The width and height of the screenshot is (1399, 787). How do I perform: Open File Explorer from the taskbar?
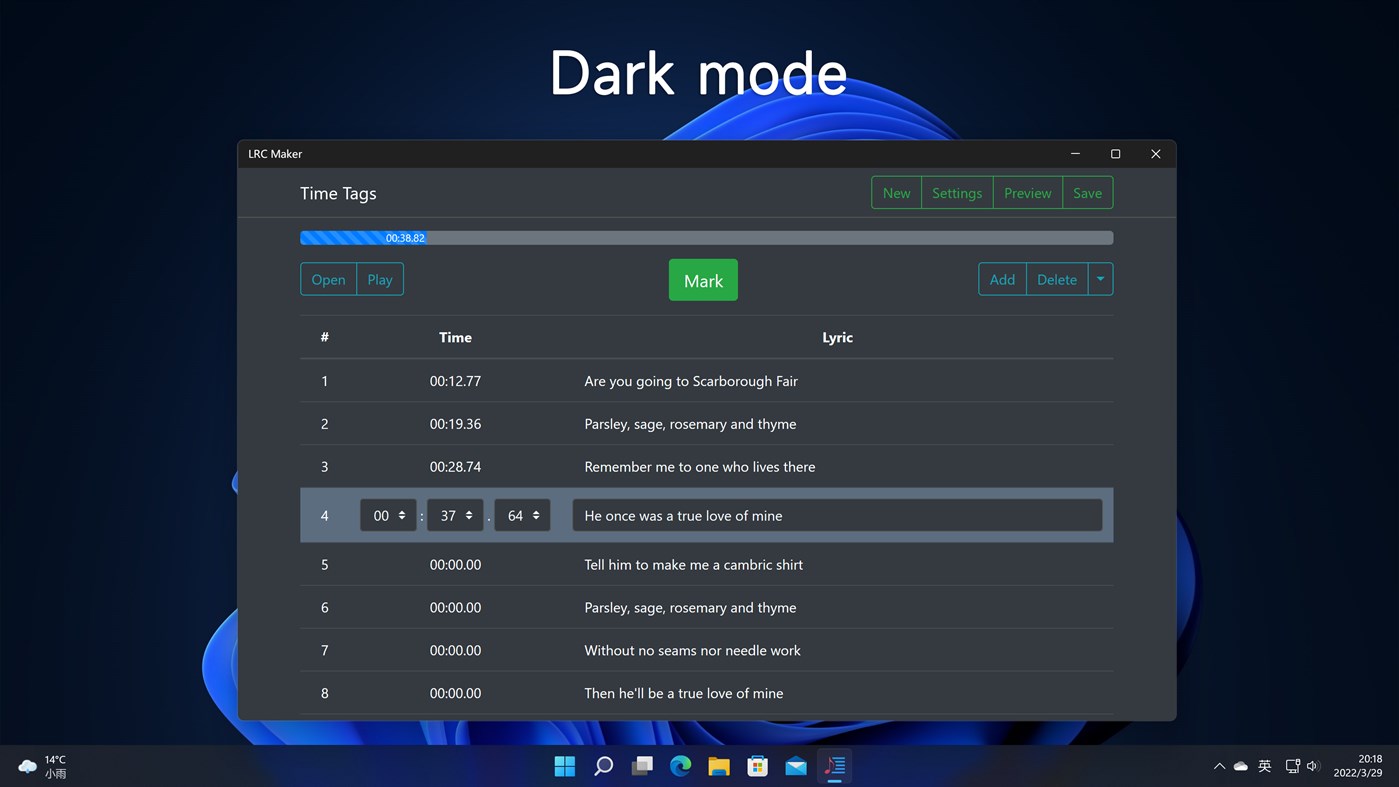click(x=718, y=765)
